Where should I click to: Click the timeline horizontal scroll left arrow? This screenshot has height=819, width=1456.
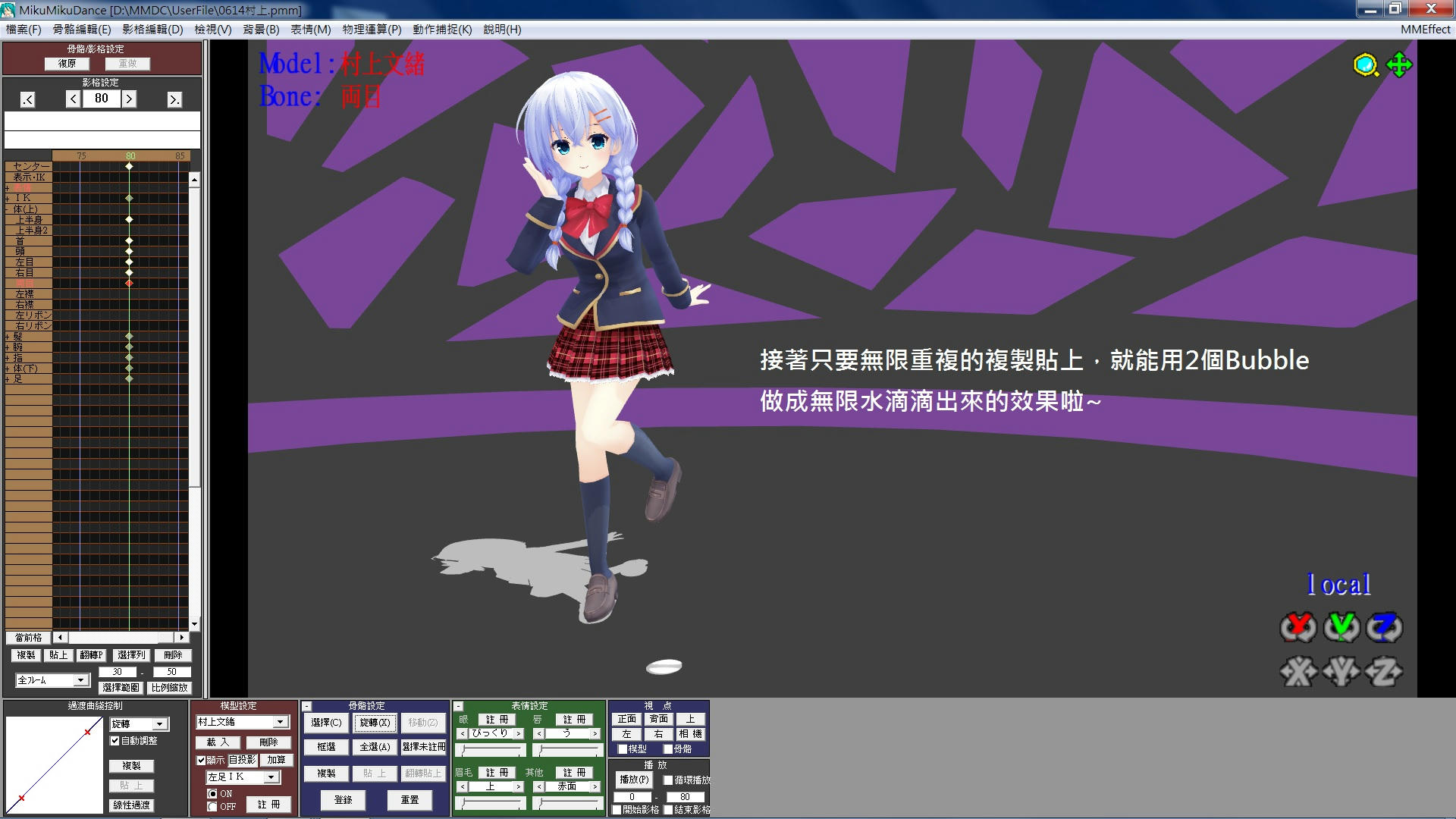(x=60, y=637)
